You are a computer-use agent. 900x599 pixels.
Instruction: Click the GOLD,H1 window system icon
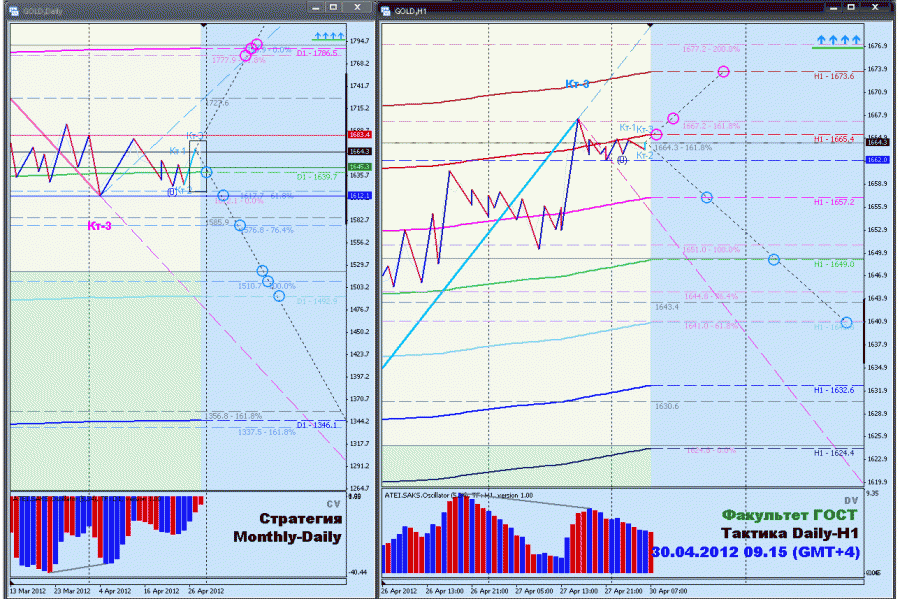(386, 10)
